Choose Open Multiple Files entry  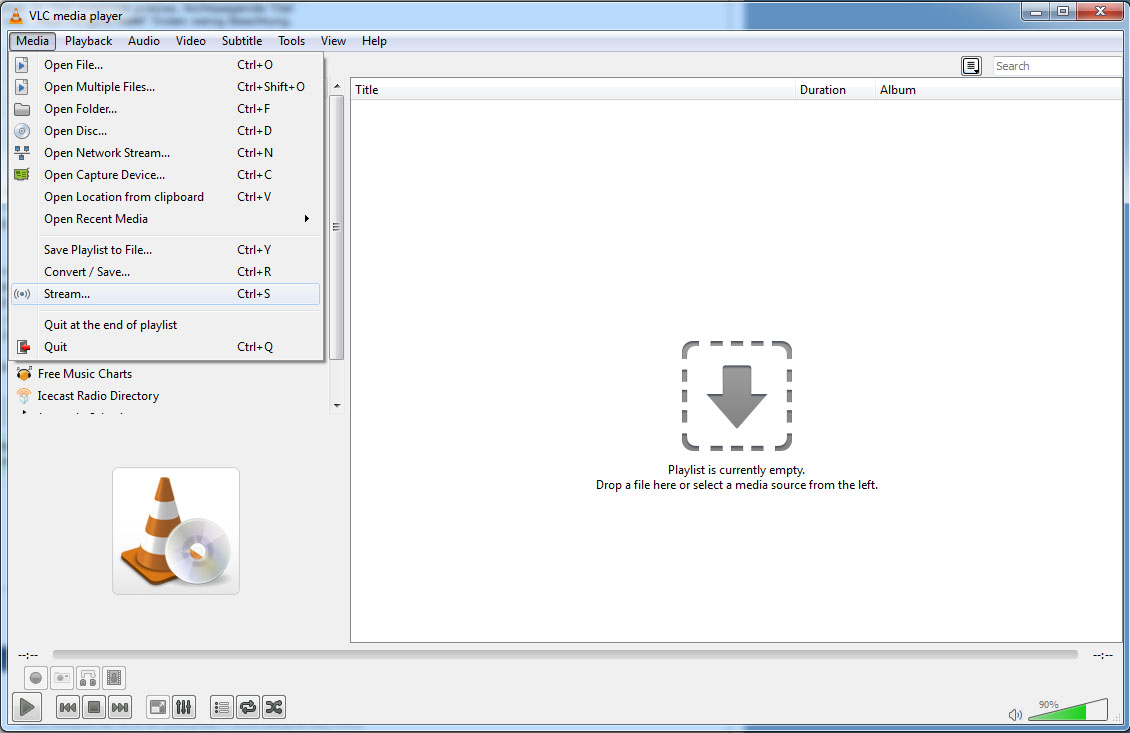click(x=165, y=86)
